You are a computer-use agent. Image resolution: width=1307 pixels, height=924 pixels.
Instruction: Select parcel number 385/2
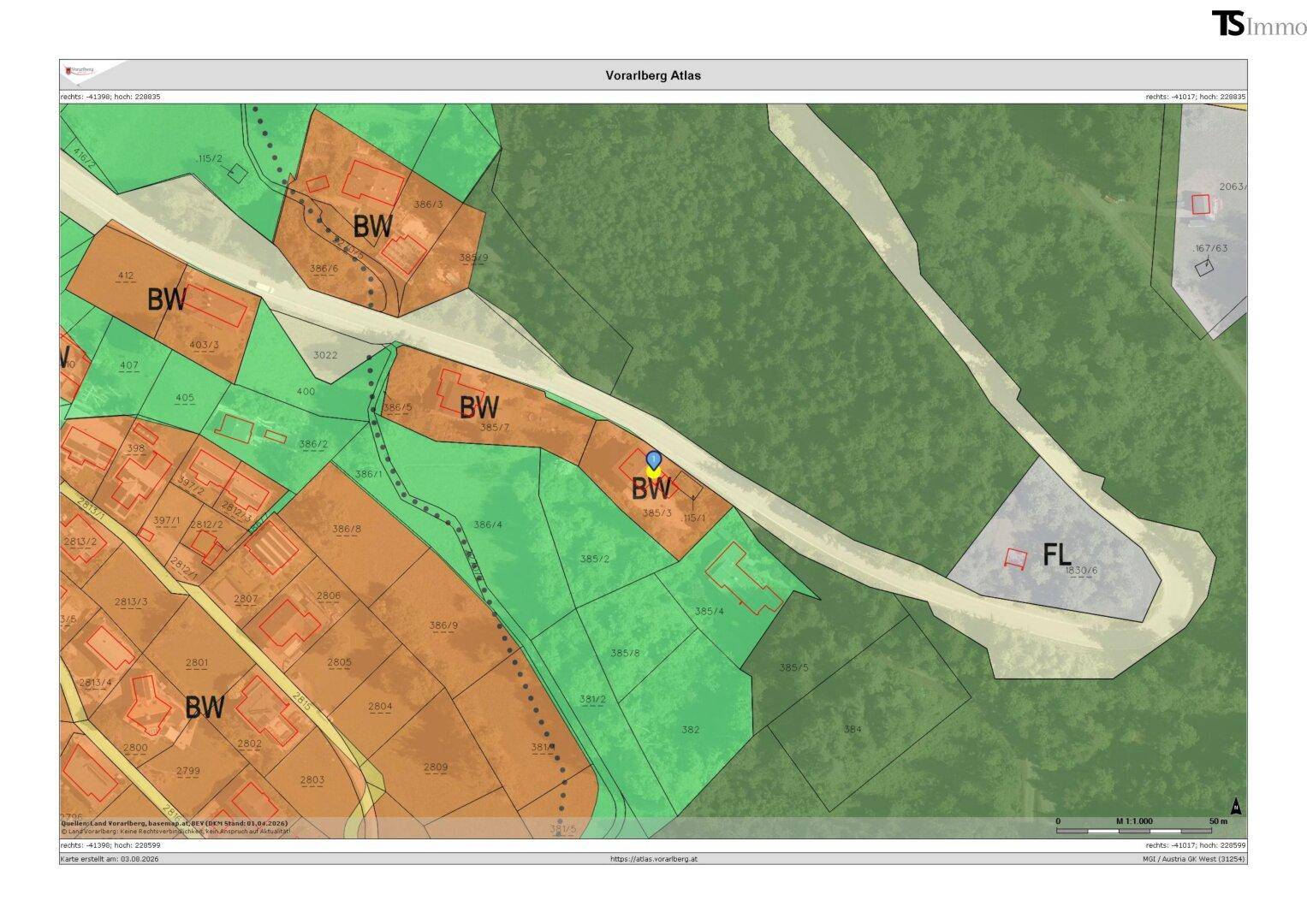point(594,559)
